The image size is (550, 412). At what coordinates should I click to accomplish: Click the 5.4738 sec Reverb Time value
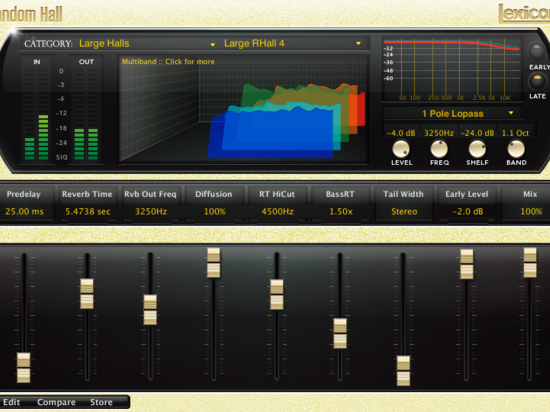88,211
